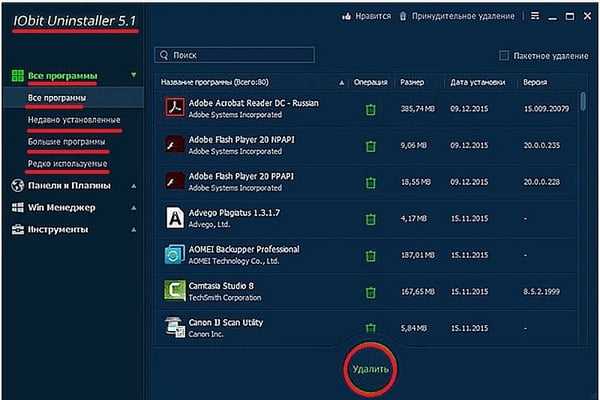Click the globe icon for Панели и Плагины
Viewport: 600px width, 400px height.
tap(18, 185)
